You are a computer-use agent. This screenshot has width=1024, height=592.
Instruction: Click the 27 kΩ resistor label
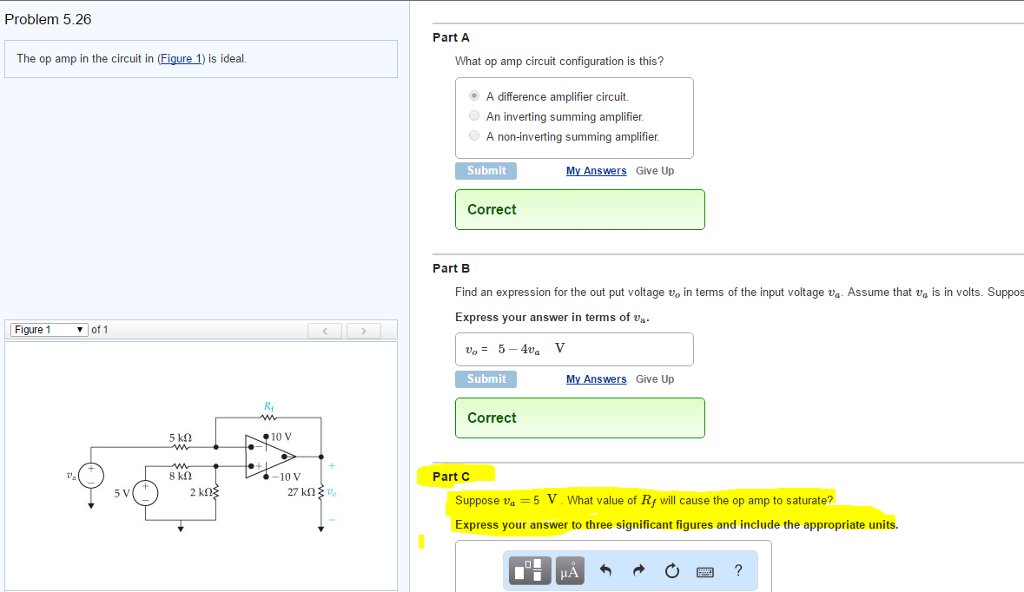(x=301, y=492)
